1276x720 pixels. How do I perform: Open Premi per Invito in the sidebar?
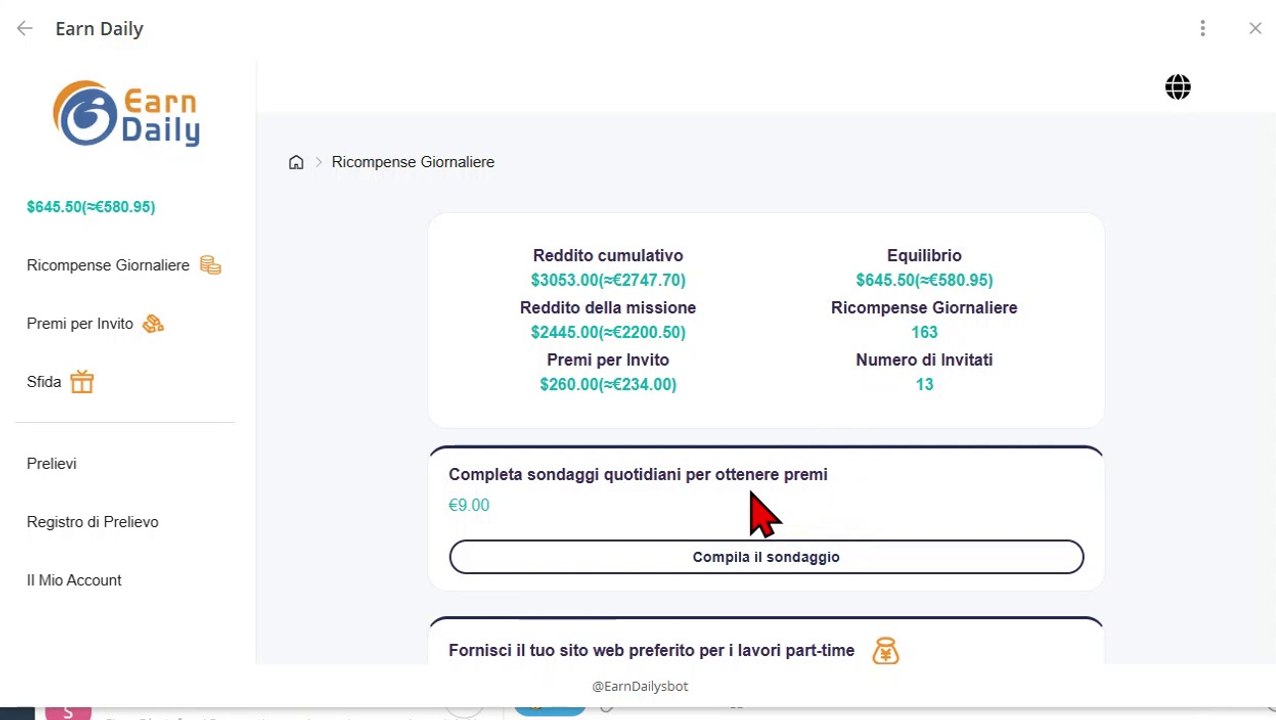80,324
